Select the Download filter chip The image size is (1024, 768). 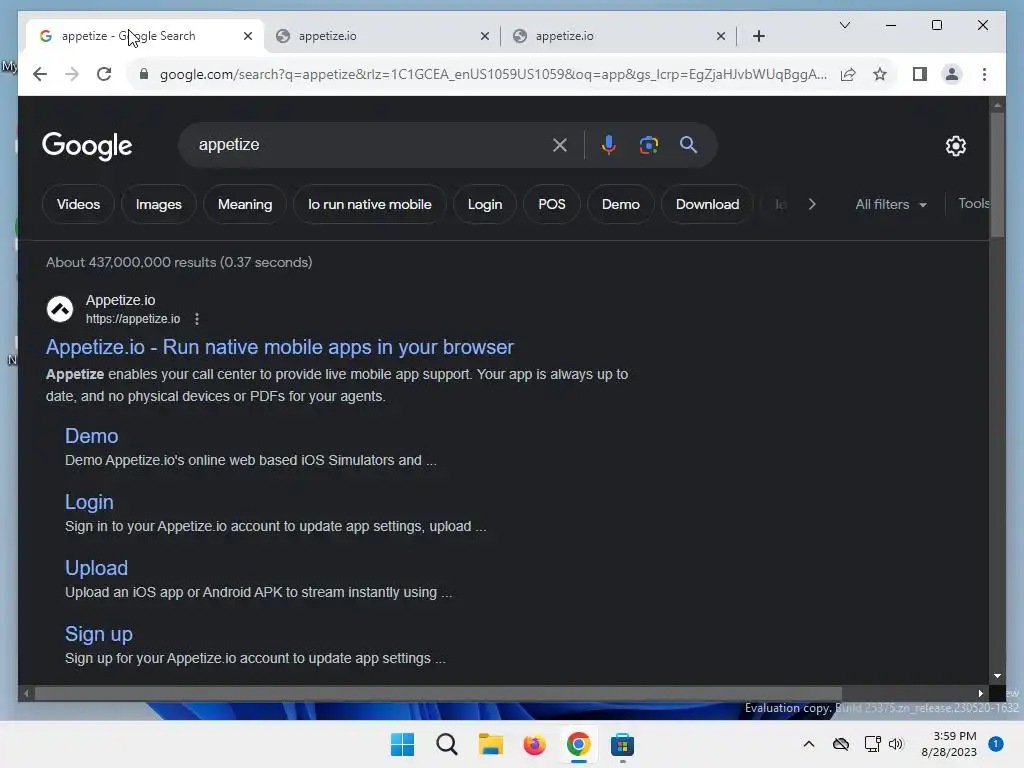707,204
